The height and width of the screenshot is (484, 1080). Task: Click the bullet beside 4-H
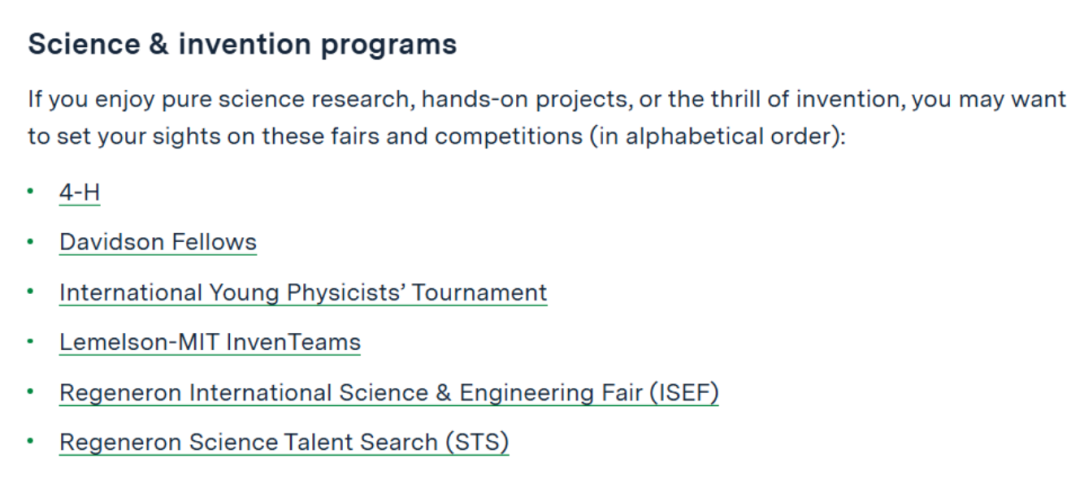(31, 192)
